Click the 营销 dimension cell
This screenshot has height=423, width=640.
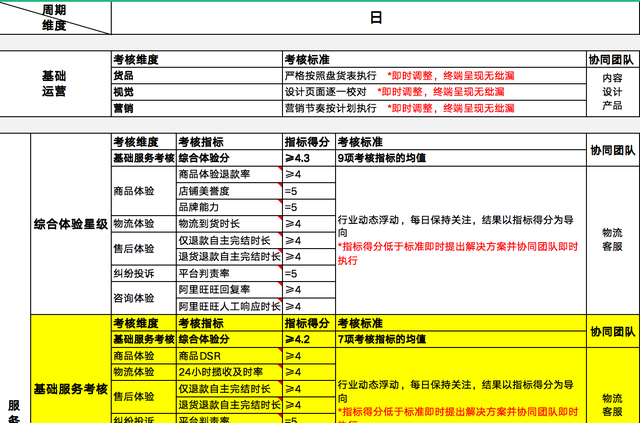(196, 108)
